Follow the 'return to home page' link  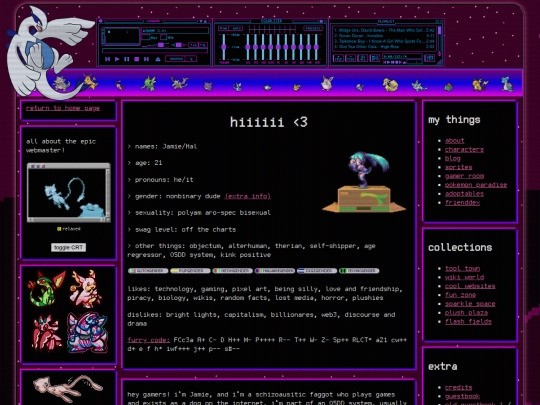63,108
